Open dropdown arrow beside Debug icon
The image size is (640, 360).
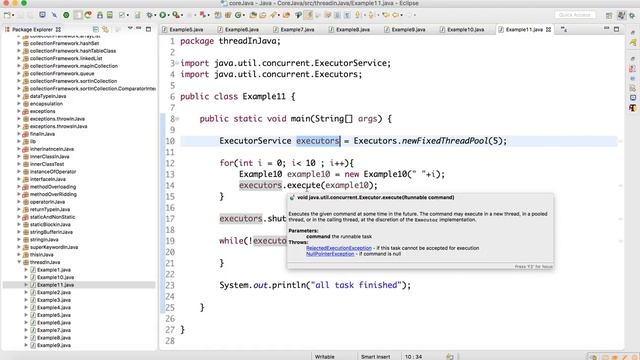(x=155, y=15)
